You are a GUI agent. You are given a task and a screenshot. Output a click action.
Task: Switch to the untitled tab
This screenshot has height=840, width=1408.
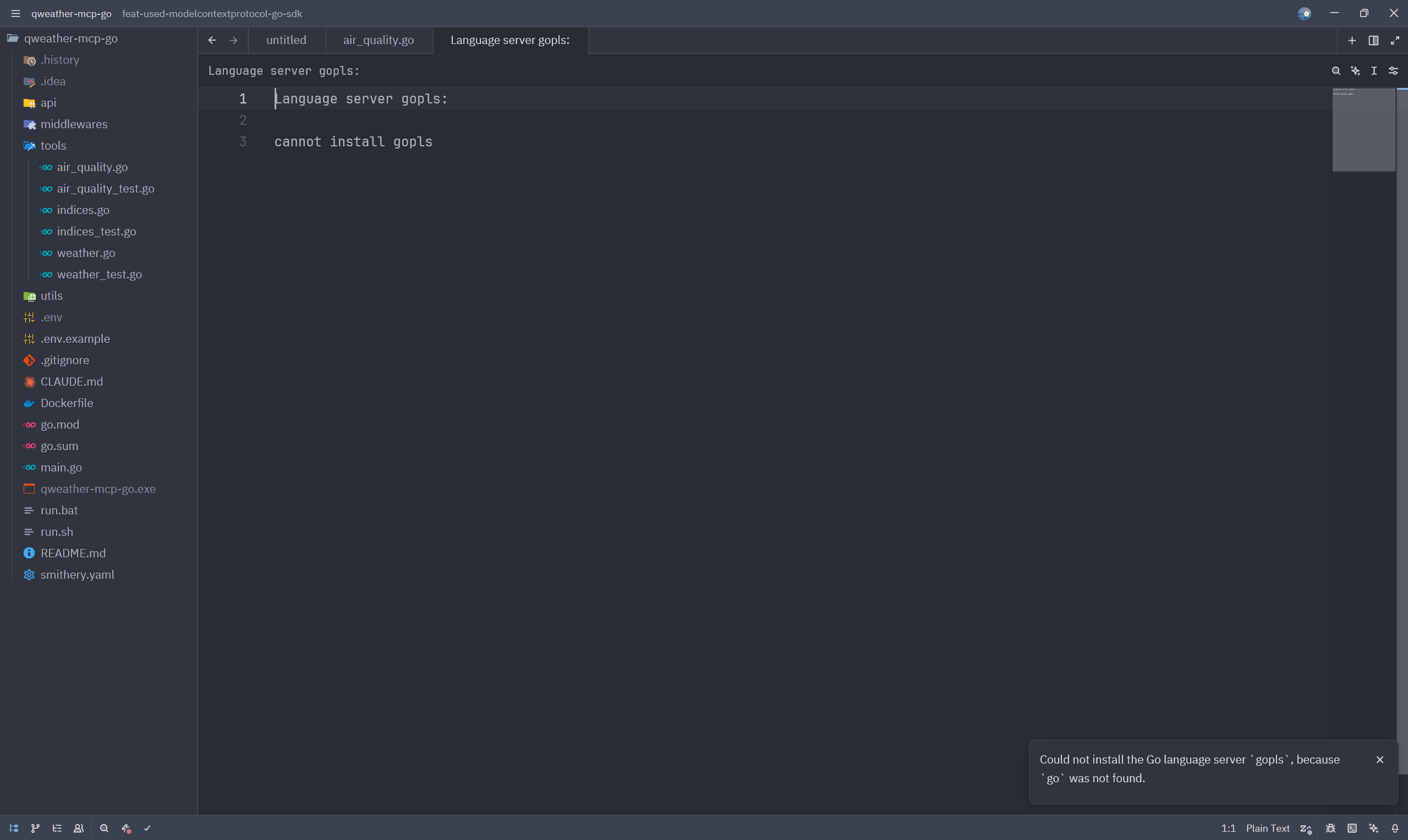[x=286, y=40]
